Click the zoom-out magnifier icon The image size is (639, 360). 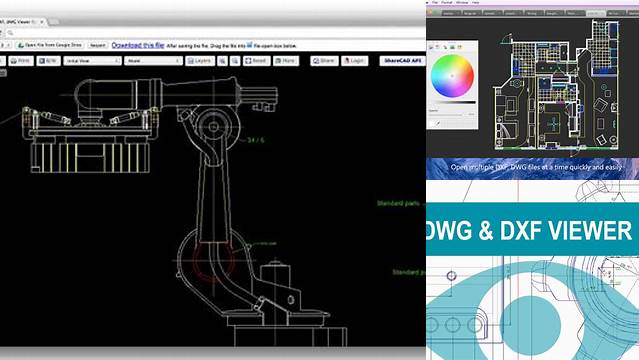(235, 61)
